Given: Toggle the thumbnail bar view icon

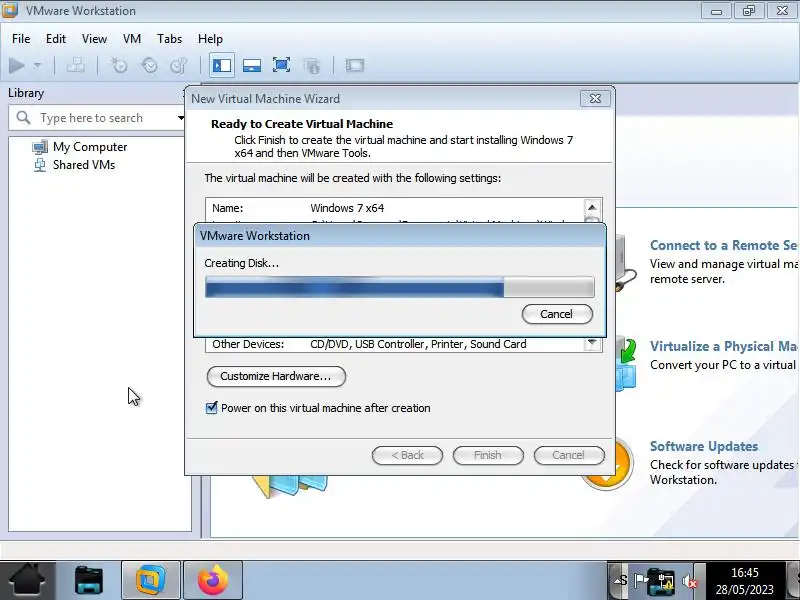Looking at the screenshot, I should pos(252,65).
